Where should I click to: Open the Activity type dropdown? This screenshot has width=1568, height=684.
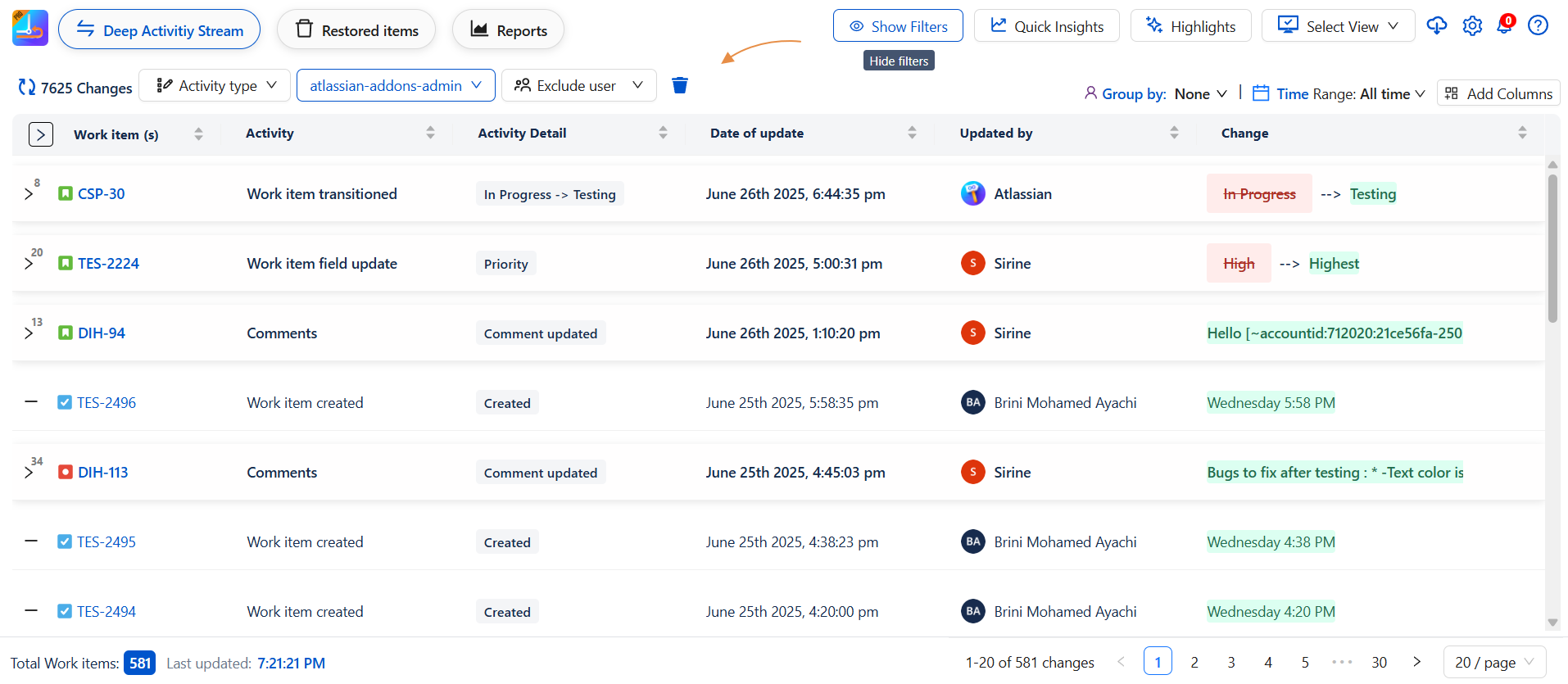[x=215, y=86]
